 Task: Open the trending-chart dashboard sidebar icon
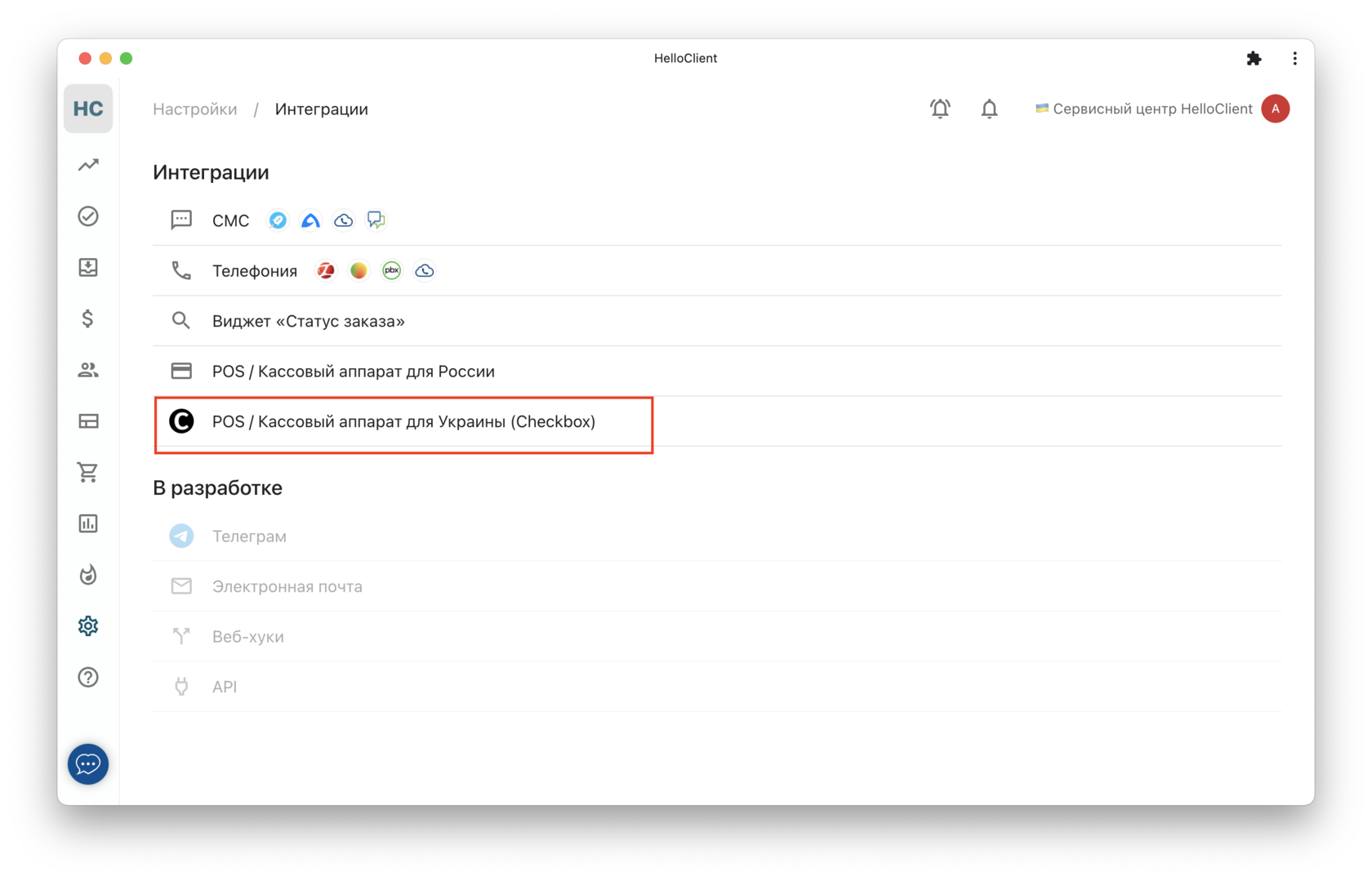tap(88, 165)
